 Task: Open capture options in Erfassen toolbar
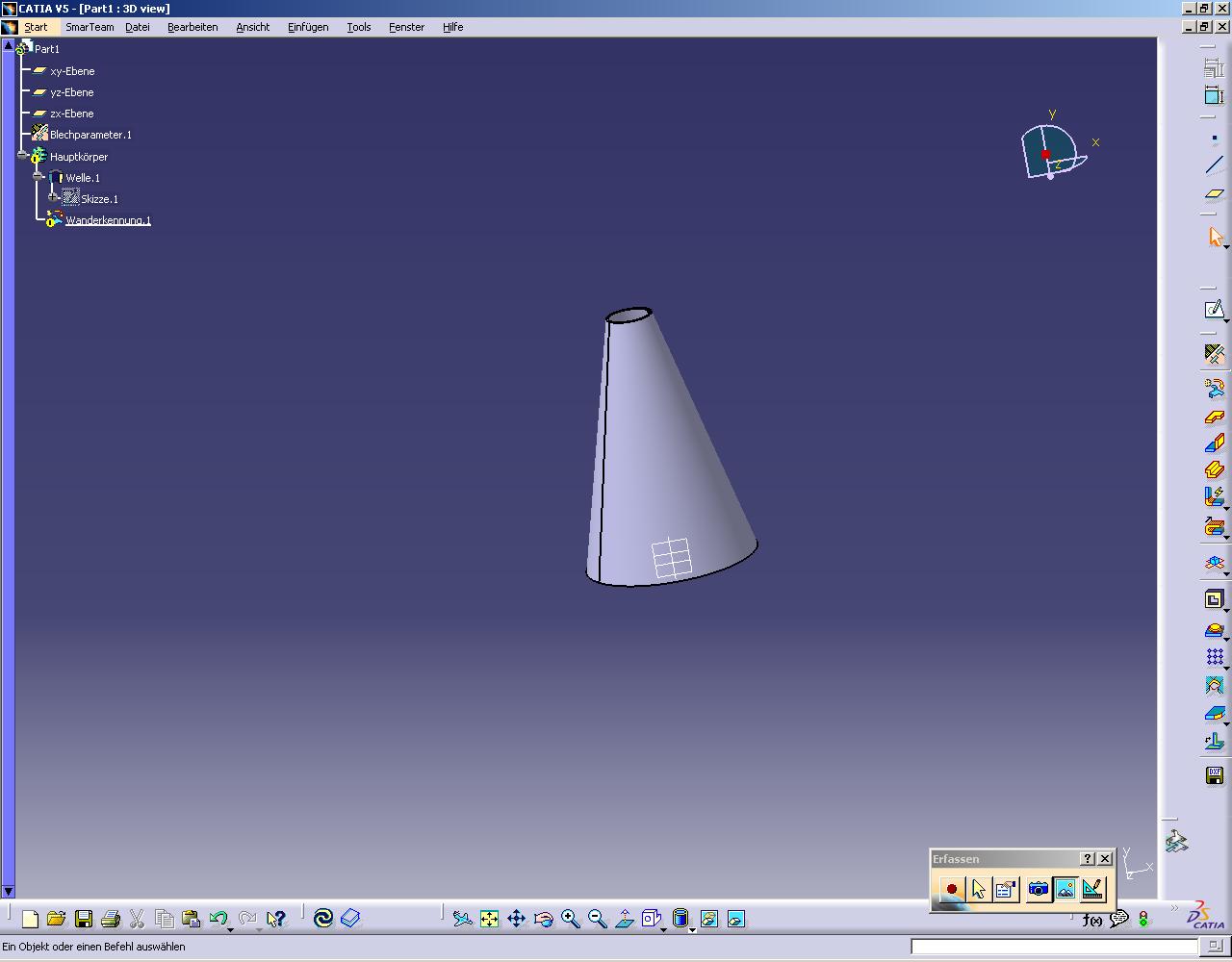click(1006, 889)
